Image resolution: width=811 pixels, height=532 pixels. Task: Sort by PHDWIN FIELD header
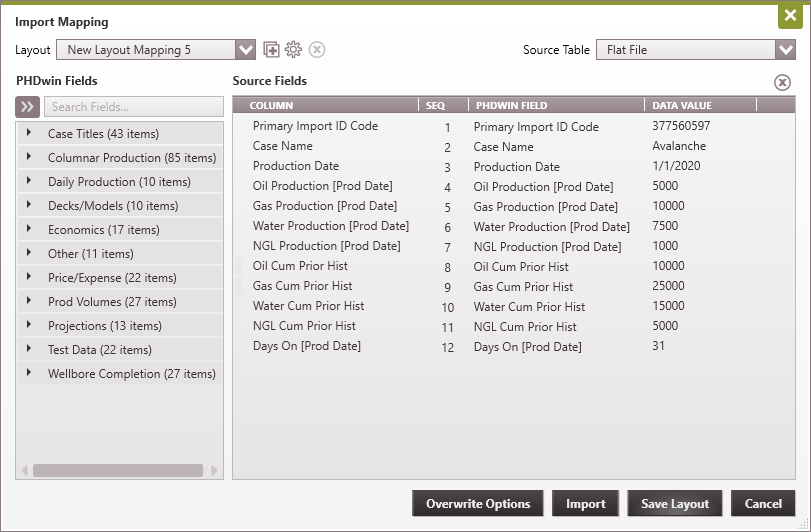557,105
